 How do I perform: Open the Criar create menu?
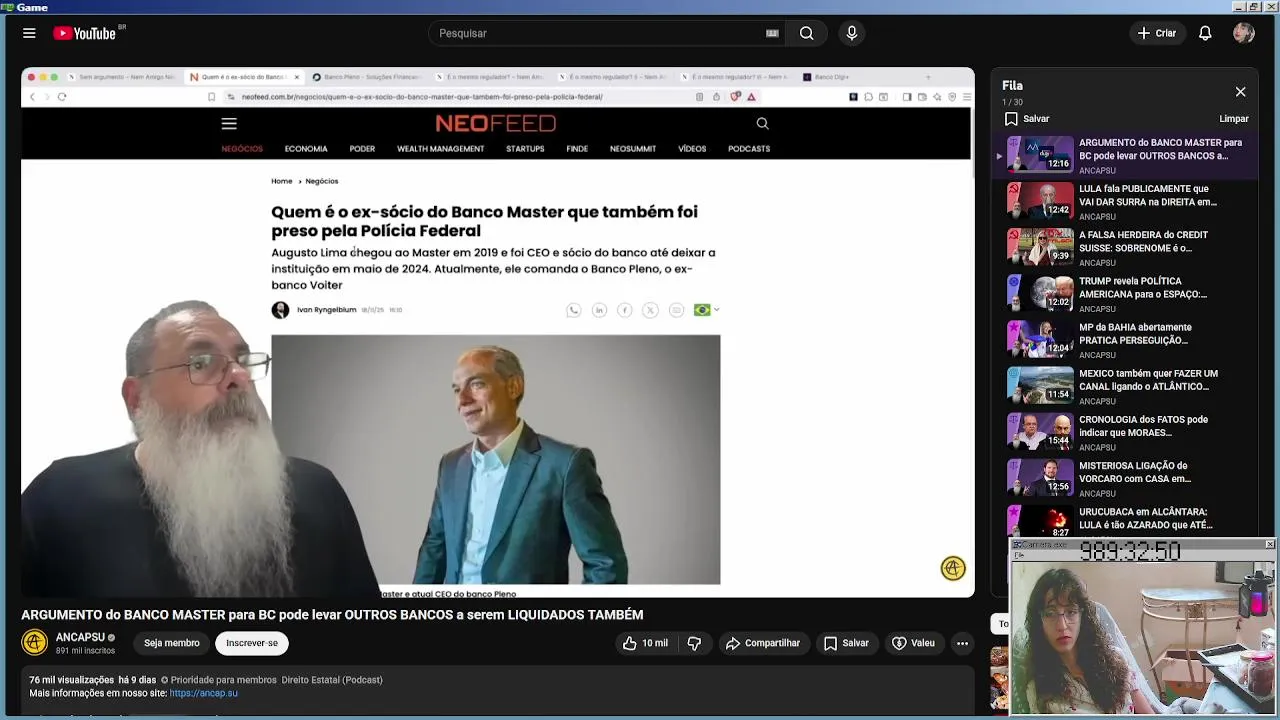click(1156, 33)
